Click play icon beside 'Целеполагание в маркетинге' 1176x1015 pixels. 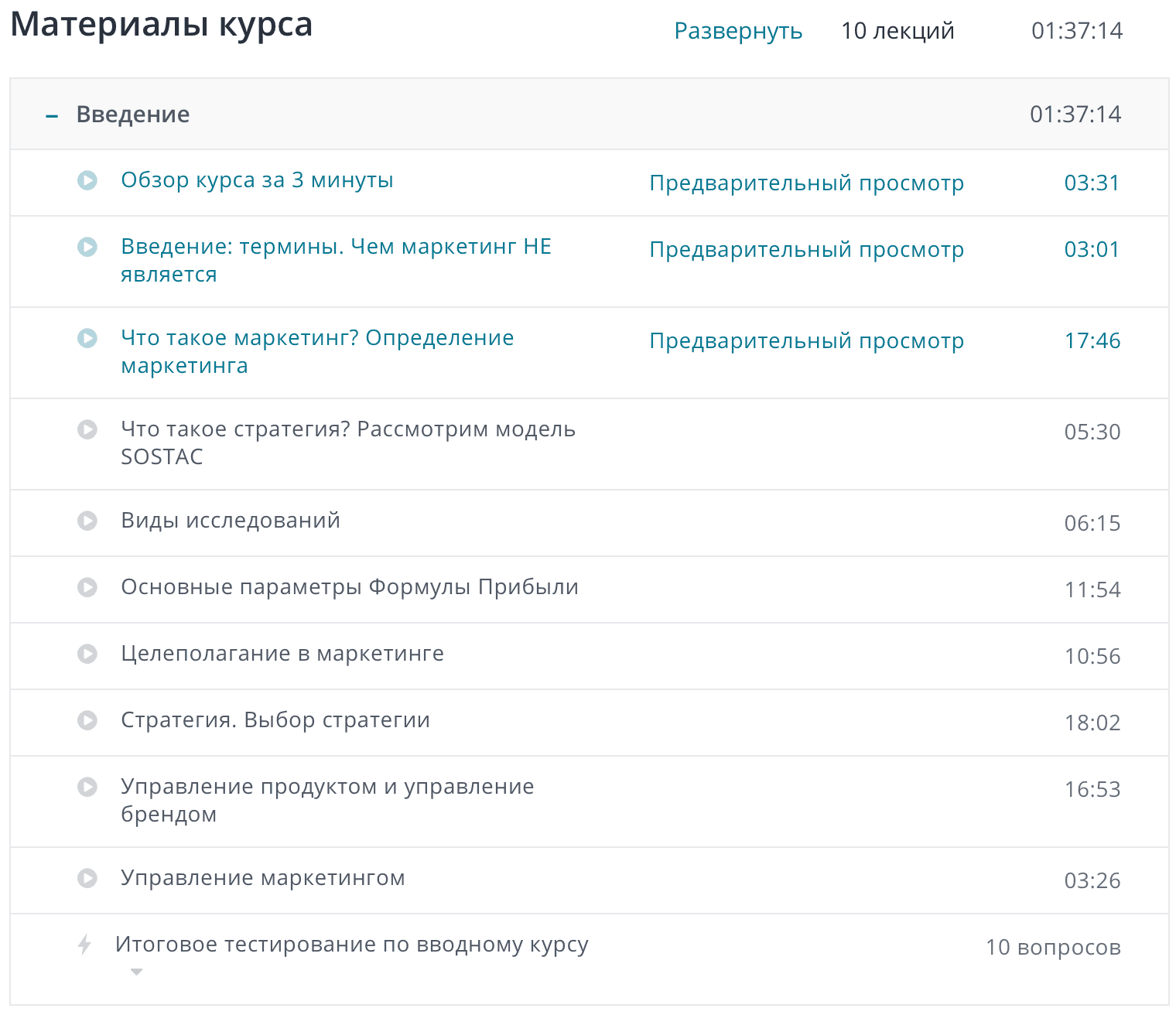pyautogui.click(x=87, y=654)
